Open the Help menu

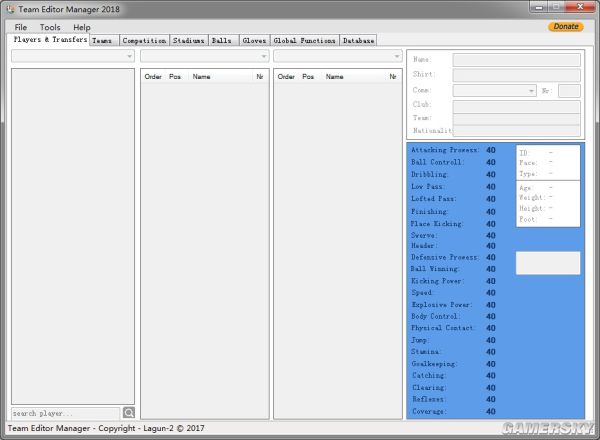coord(82,27)
